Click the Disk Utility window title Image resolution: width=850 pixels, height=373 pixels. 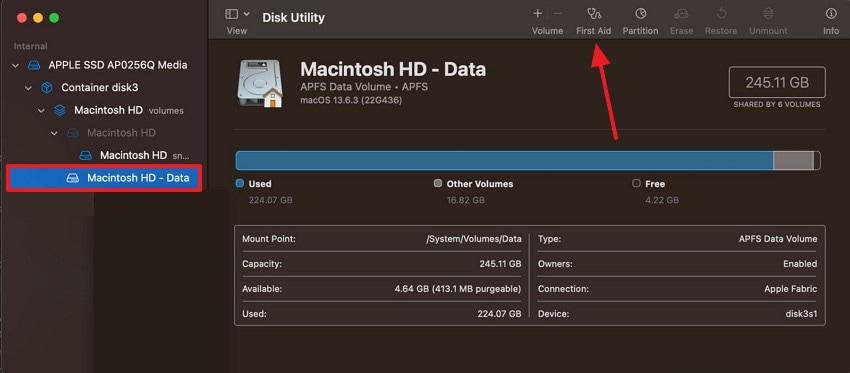pyautogui.click(x=293, y=17)
